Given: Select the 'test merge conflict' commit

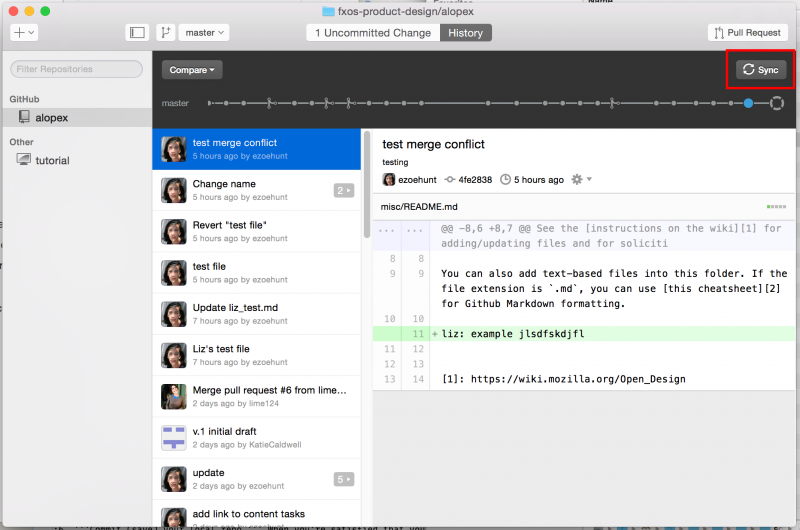Looking at the screenshot, I should tap(257, 149).
